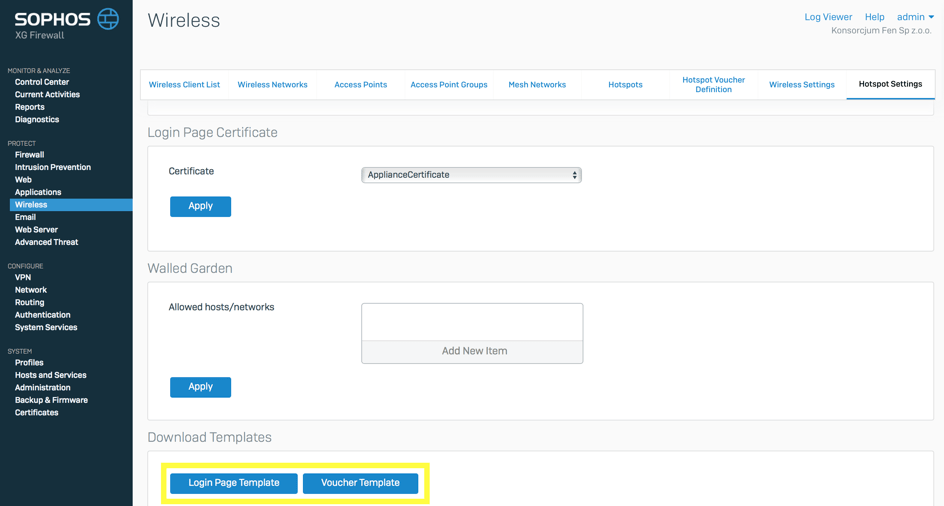
Task: Open Control Center in the sidebar
Action: point(42,82)
